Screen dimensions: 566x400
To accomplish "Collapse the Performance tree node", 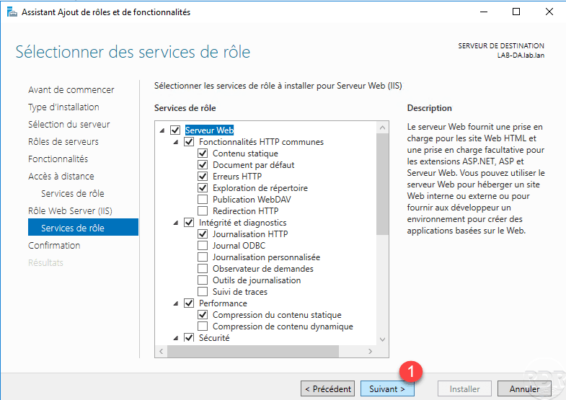I will [x=176, y=304].
